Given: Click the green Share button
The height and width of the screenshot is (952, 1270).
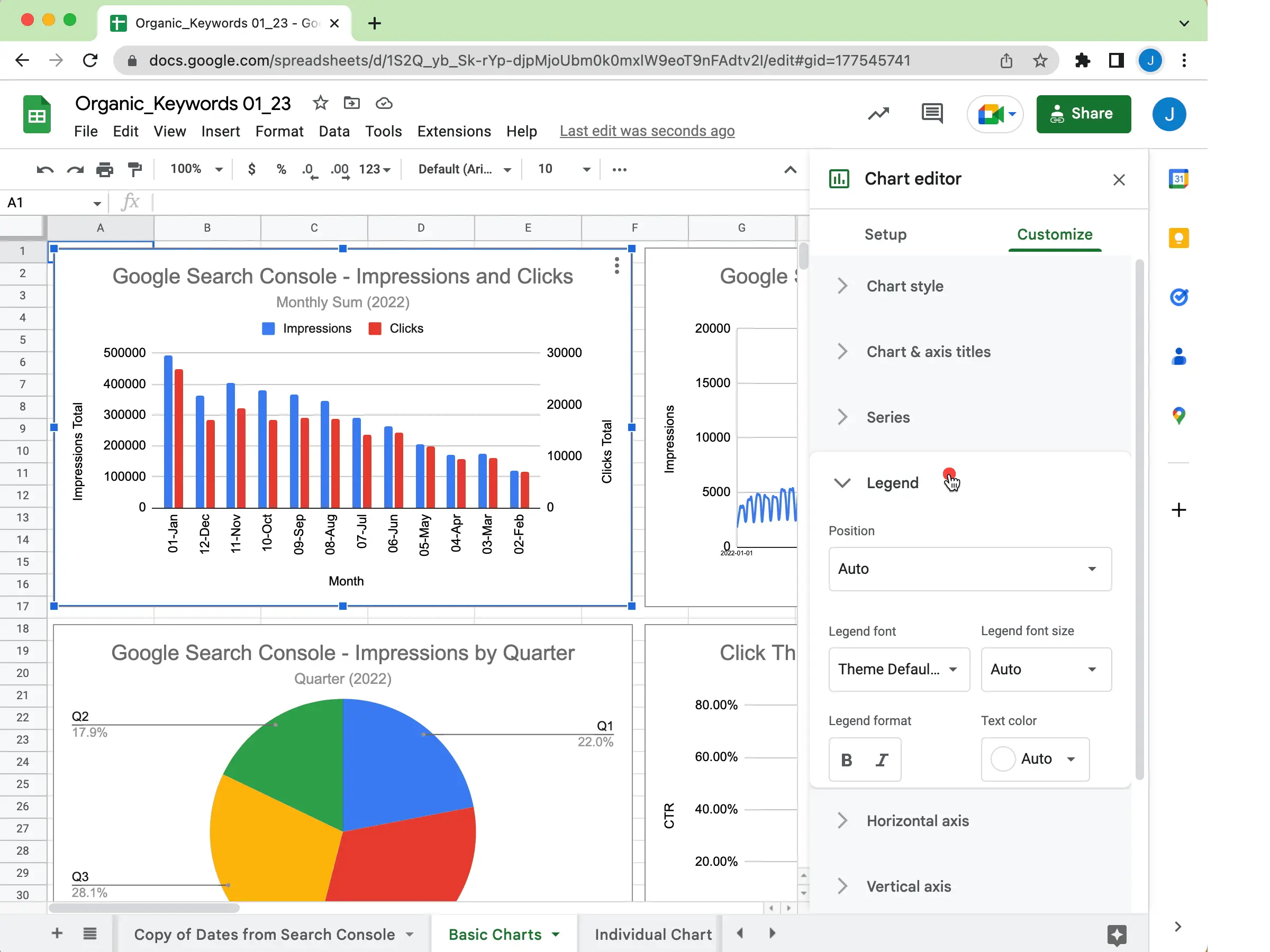Looking at the screenshot, I should click(1083, 114).
